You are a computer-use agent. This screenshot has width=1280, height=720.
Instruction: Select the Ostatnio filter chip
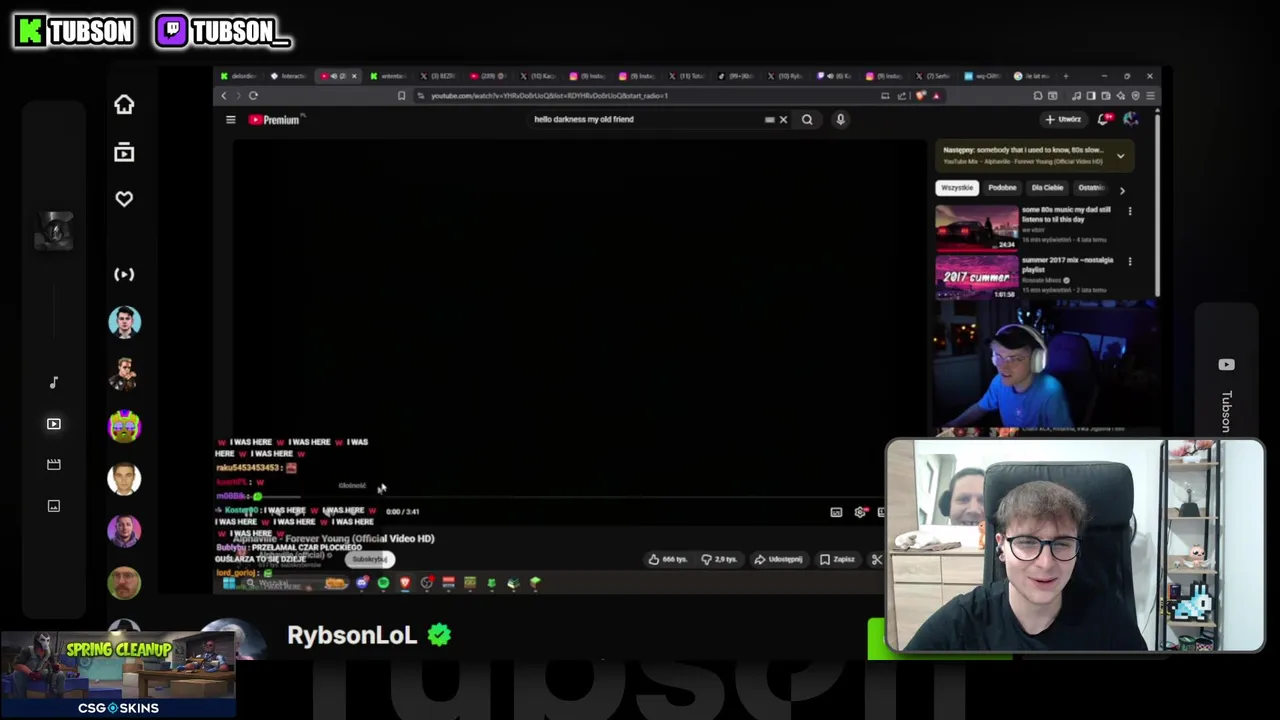[x=1091, y=188]
